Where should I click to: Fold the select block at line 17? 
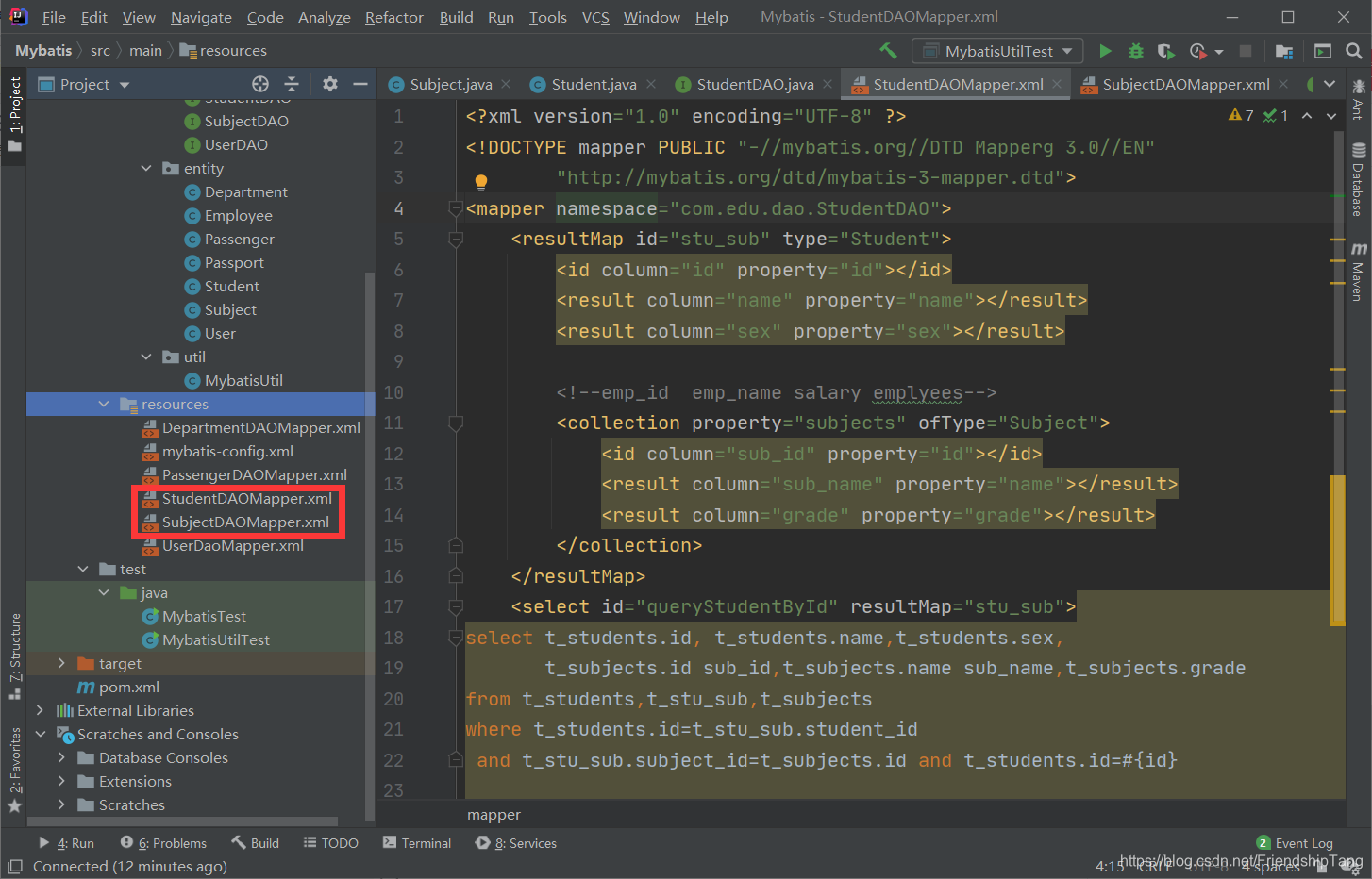click(456, 607)
